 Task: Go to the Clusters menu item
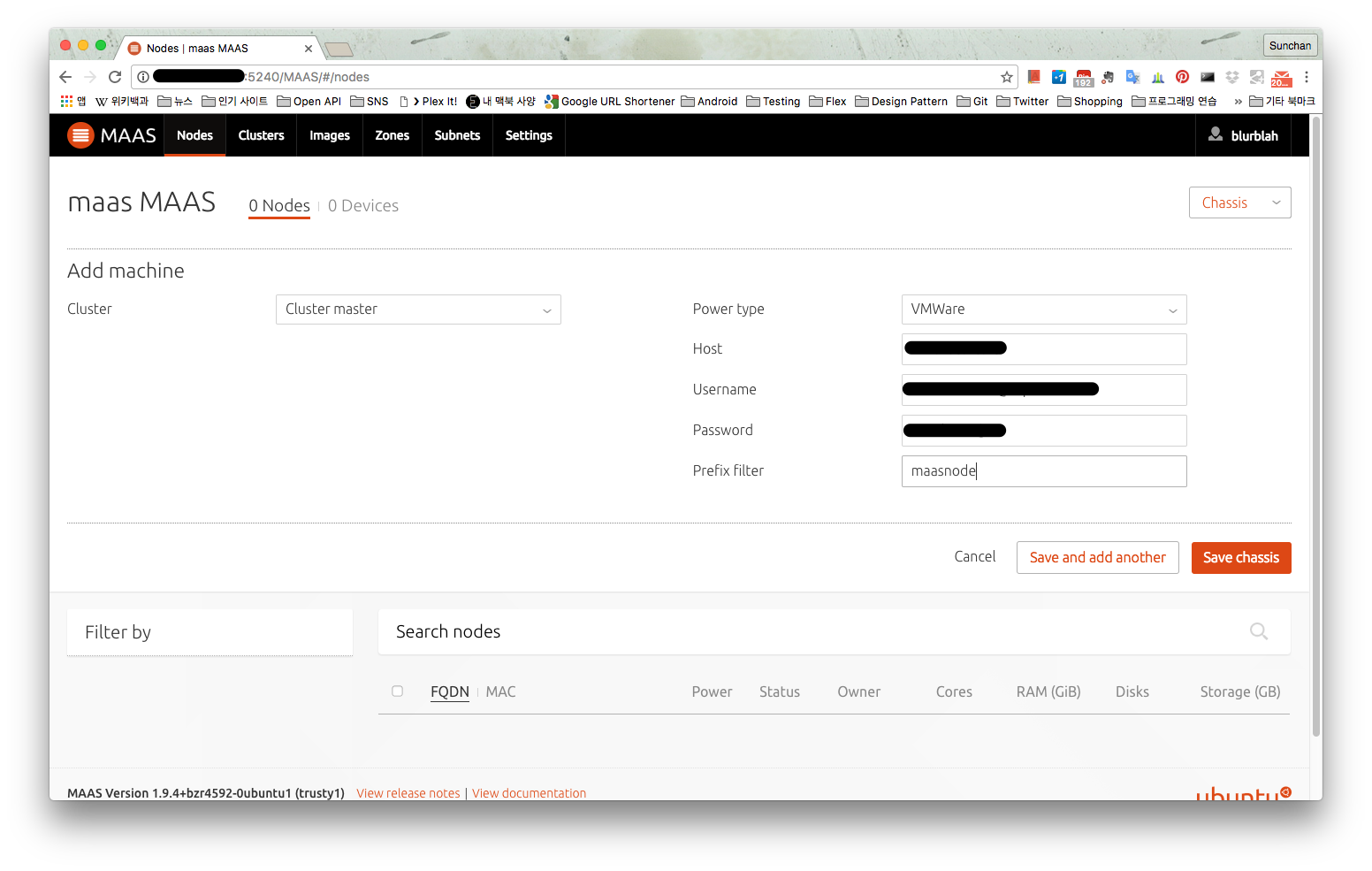point(261,135)
